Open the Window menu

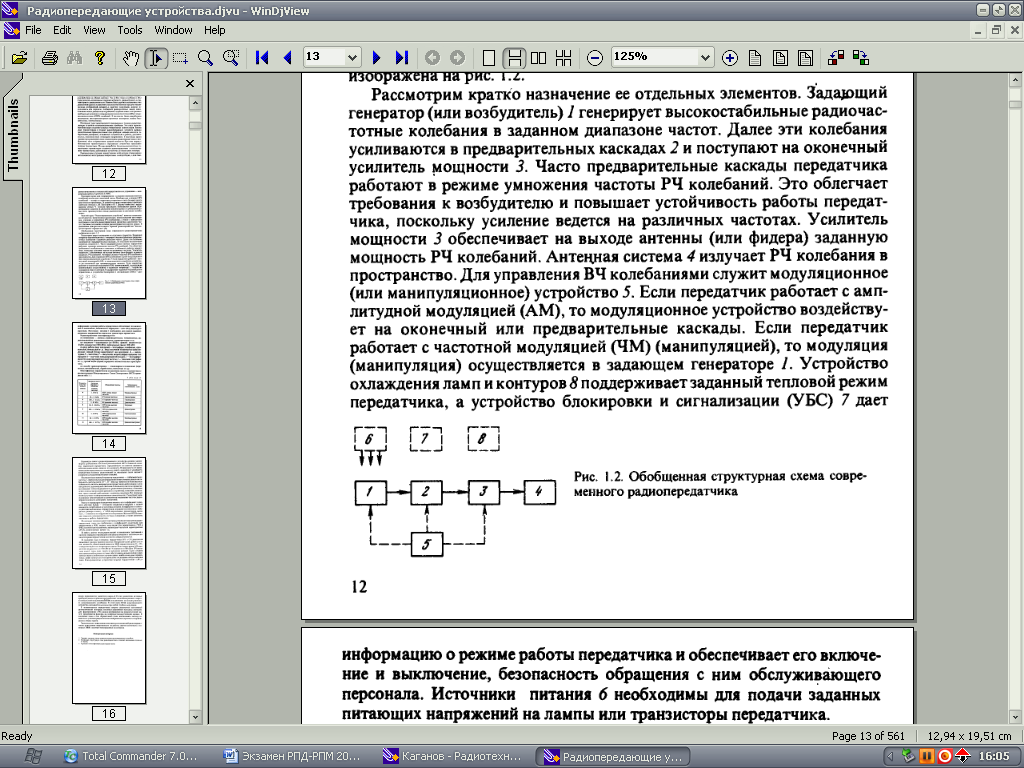(173, 30)
